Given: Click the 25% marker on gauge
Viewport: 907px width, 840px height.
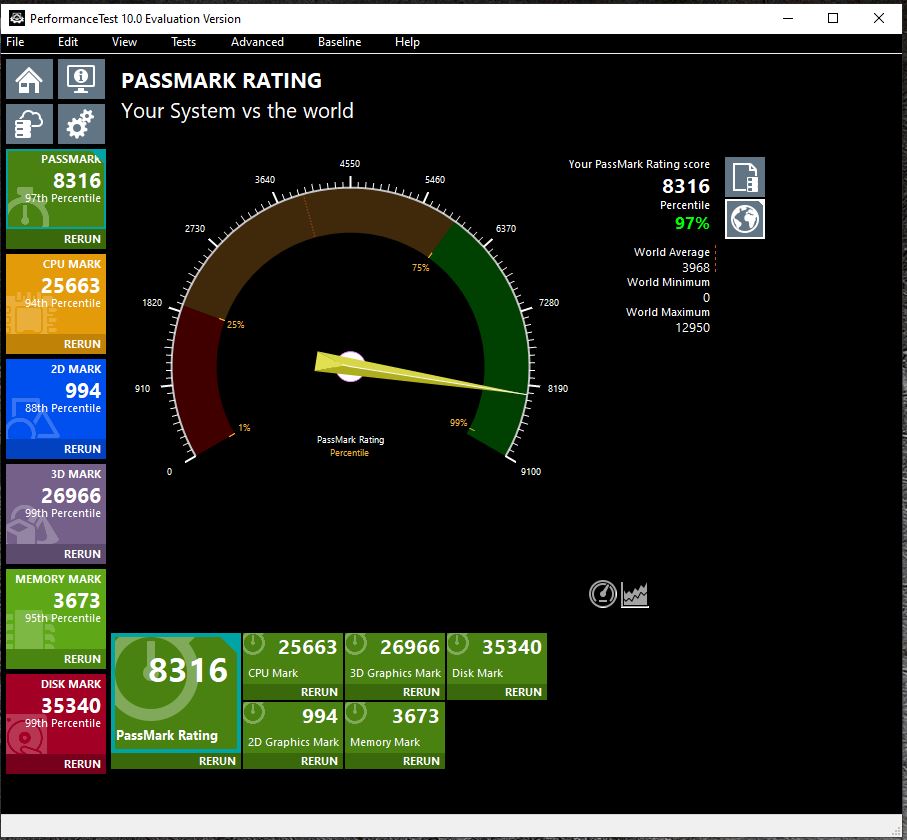Looking at the screenshot, I should tap(235, 325).
